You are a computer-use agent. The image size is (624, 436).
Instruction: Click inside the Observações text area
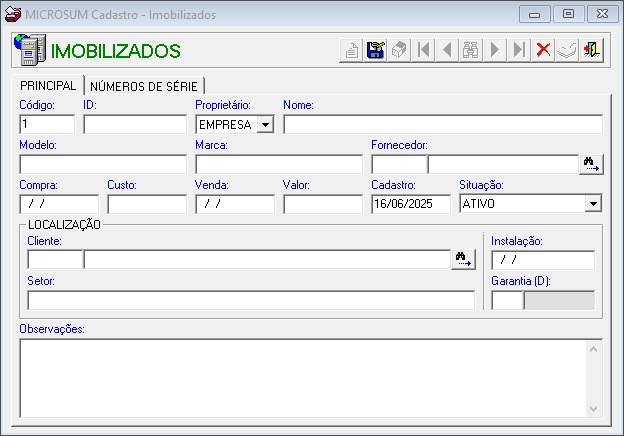click(303, 378)
